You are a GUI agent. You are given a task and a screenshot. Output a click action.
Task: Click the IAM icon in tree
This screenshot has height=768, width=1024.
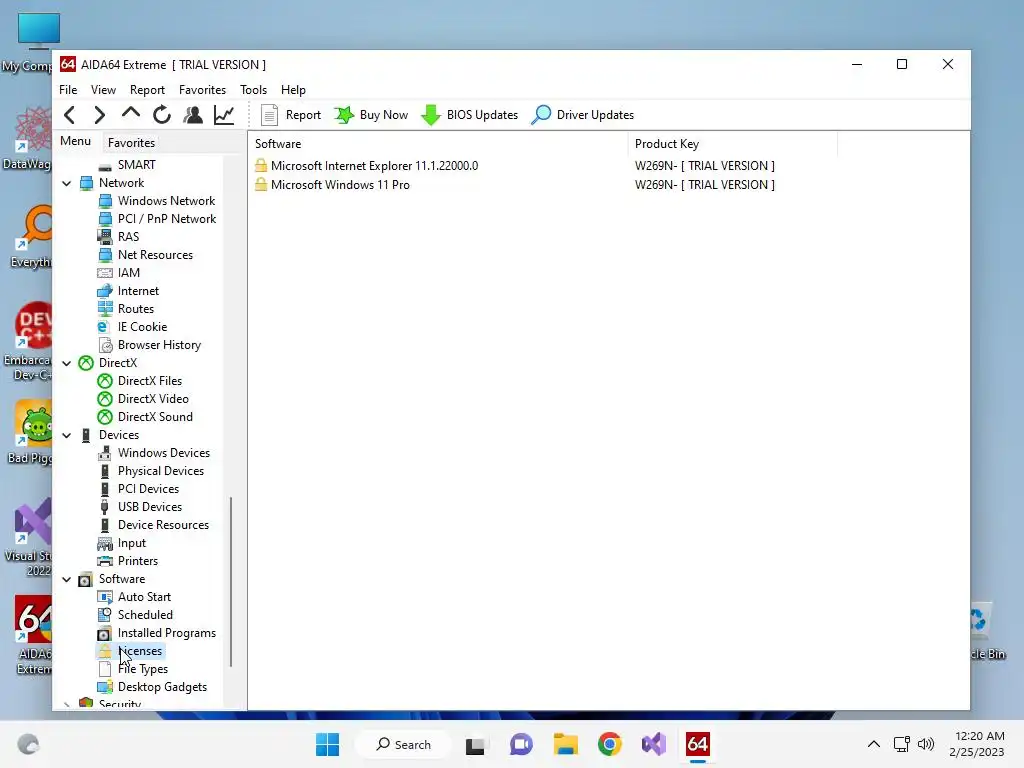[104, 273]
